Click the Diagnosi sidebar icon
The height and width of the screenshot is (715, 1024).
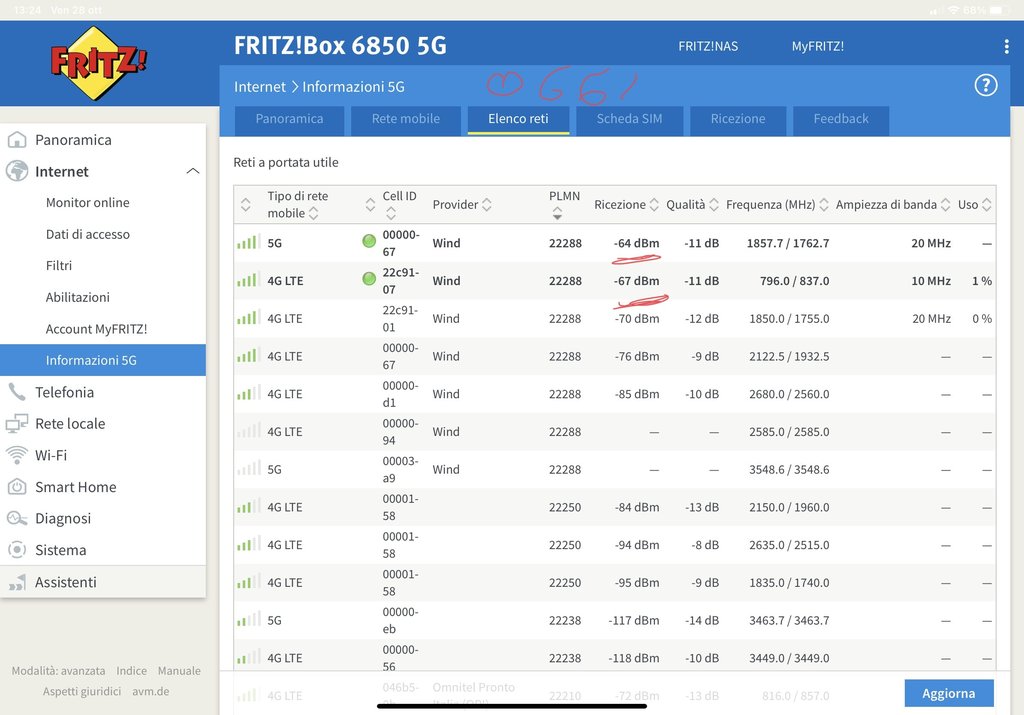click(17, 518)
